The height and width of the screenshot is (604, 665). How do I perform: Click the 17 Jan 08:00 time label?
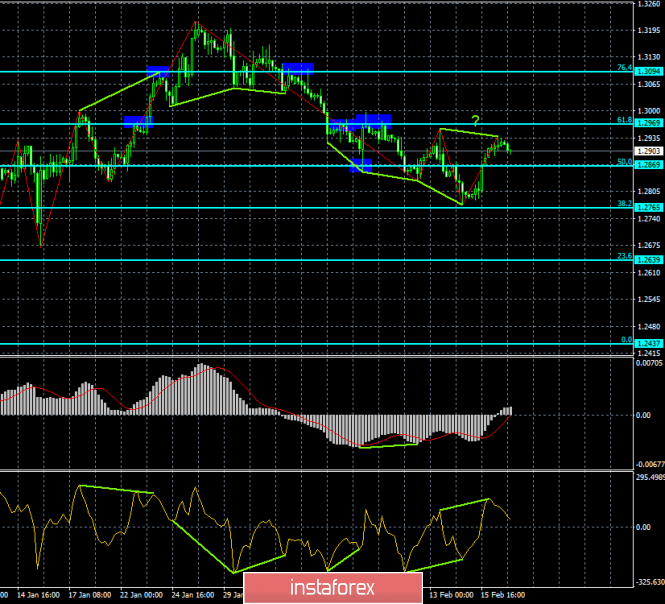click(x=90, y=595)
